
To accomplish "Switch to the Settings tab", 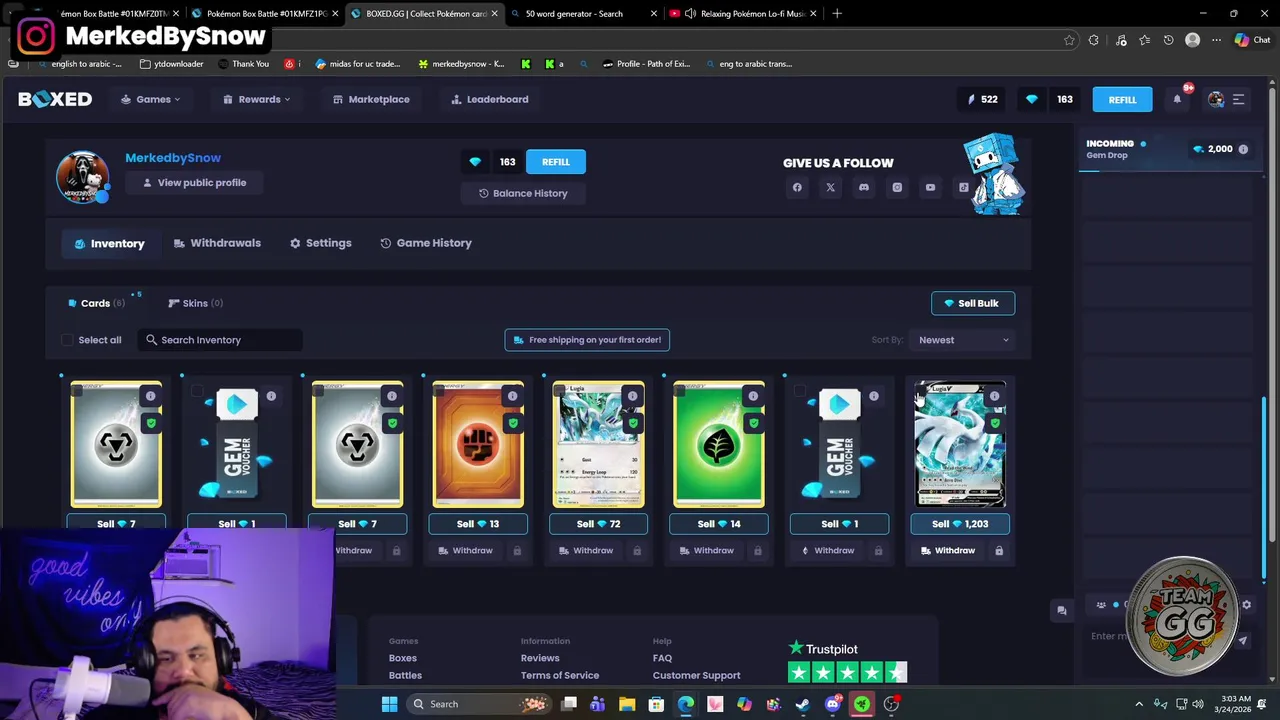I will (x=321, y=243).
